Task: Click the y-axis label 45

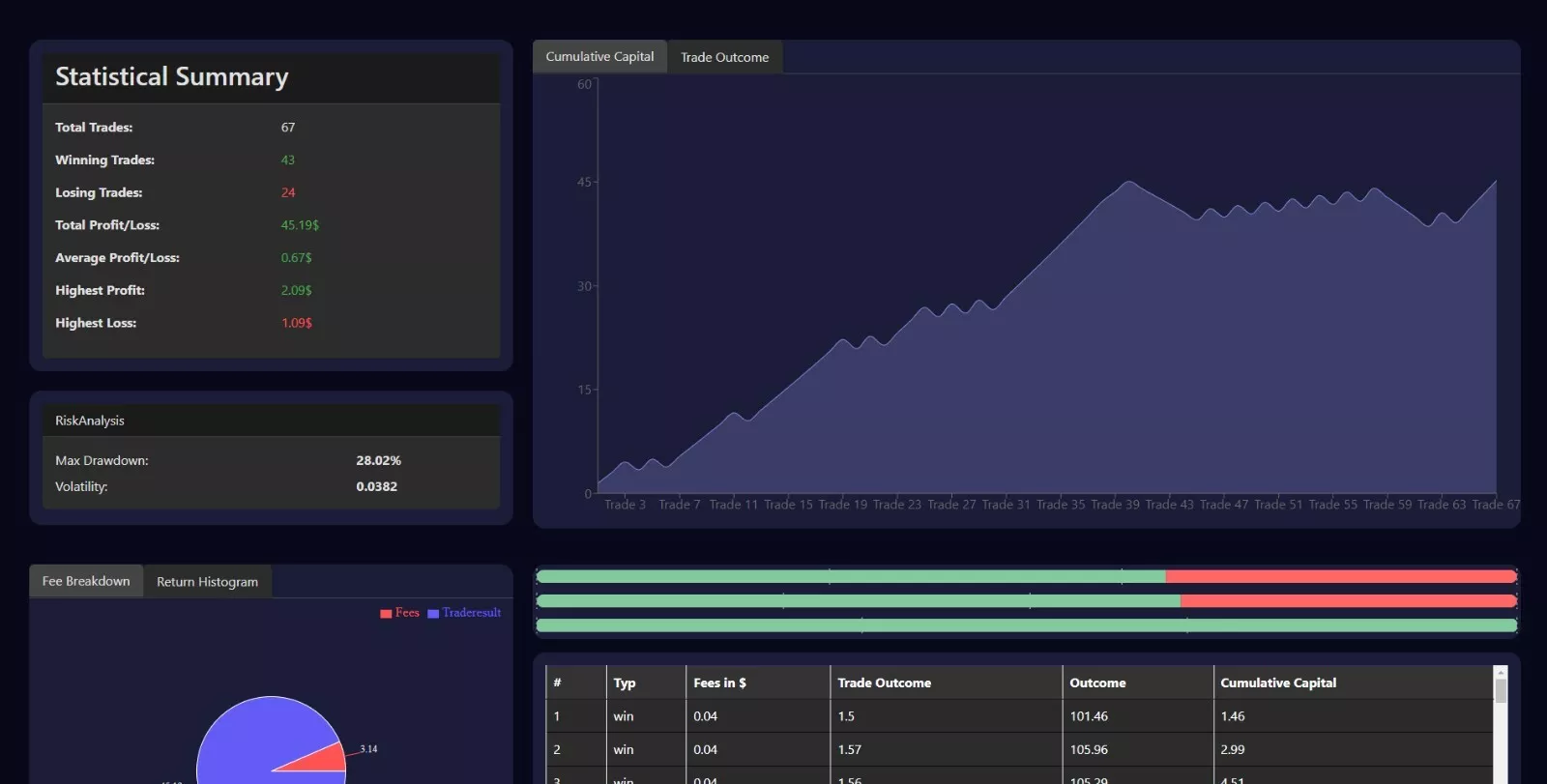Action: tap(584, 182)
